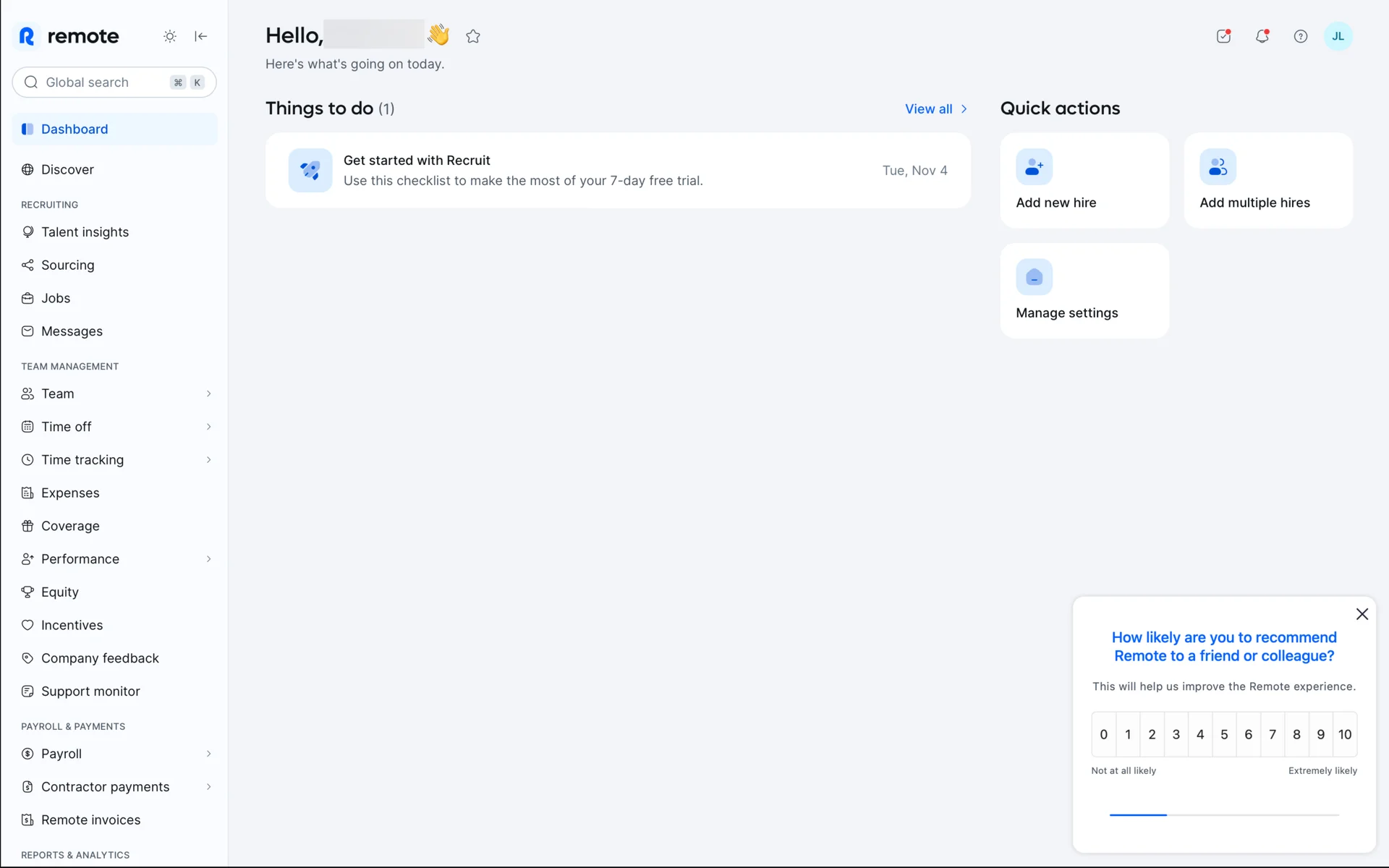Go to Talent insights in the sidebar

(x=85, y=232)
